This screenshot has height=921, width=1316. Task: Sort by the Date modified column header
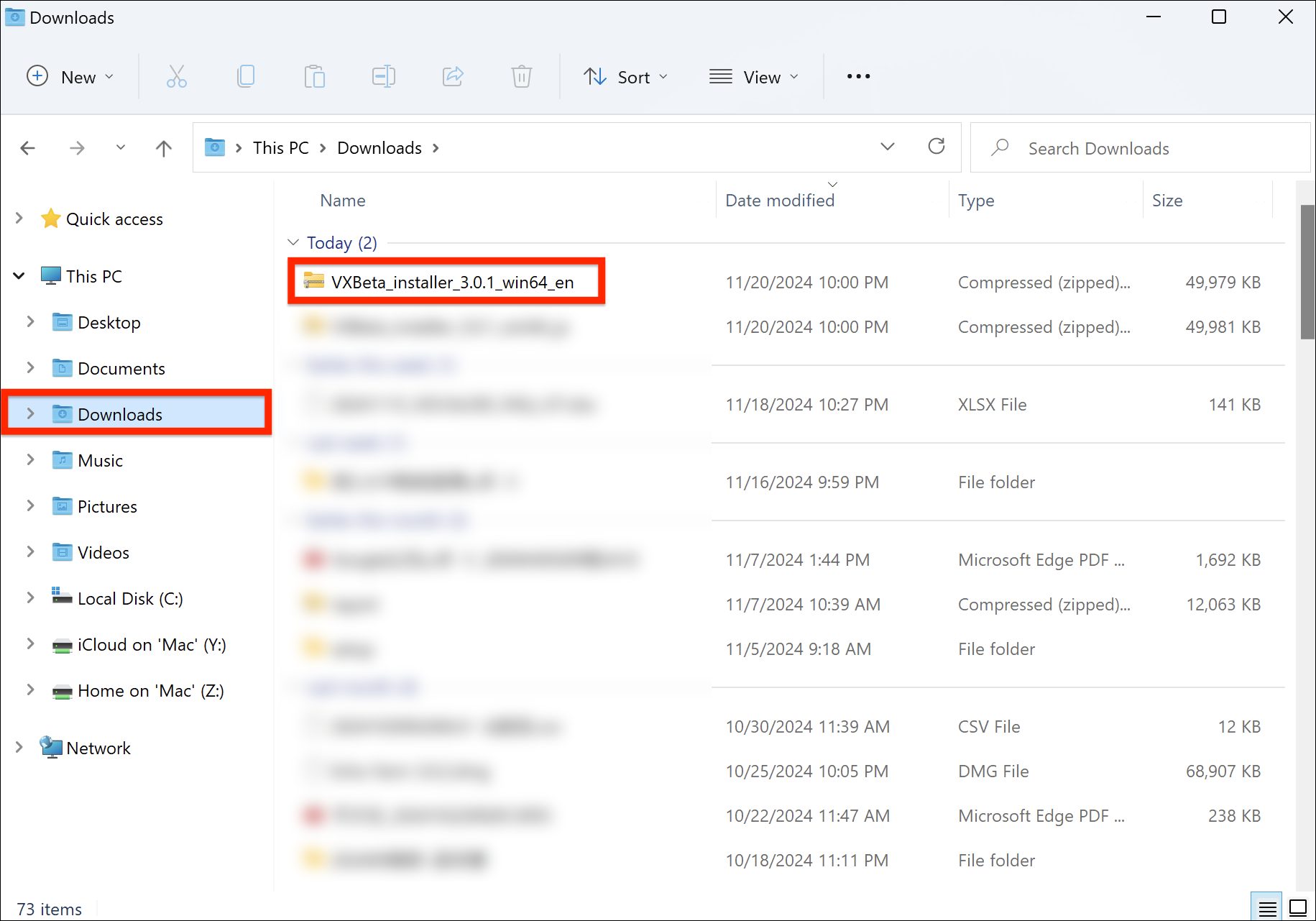coord(779,201)
